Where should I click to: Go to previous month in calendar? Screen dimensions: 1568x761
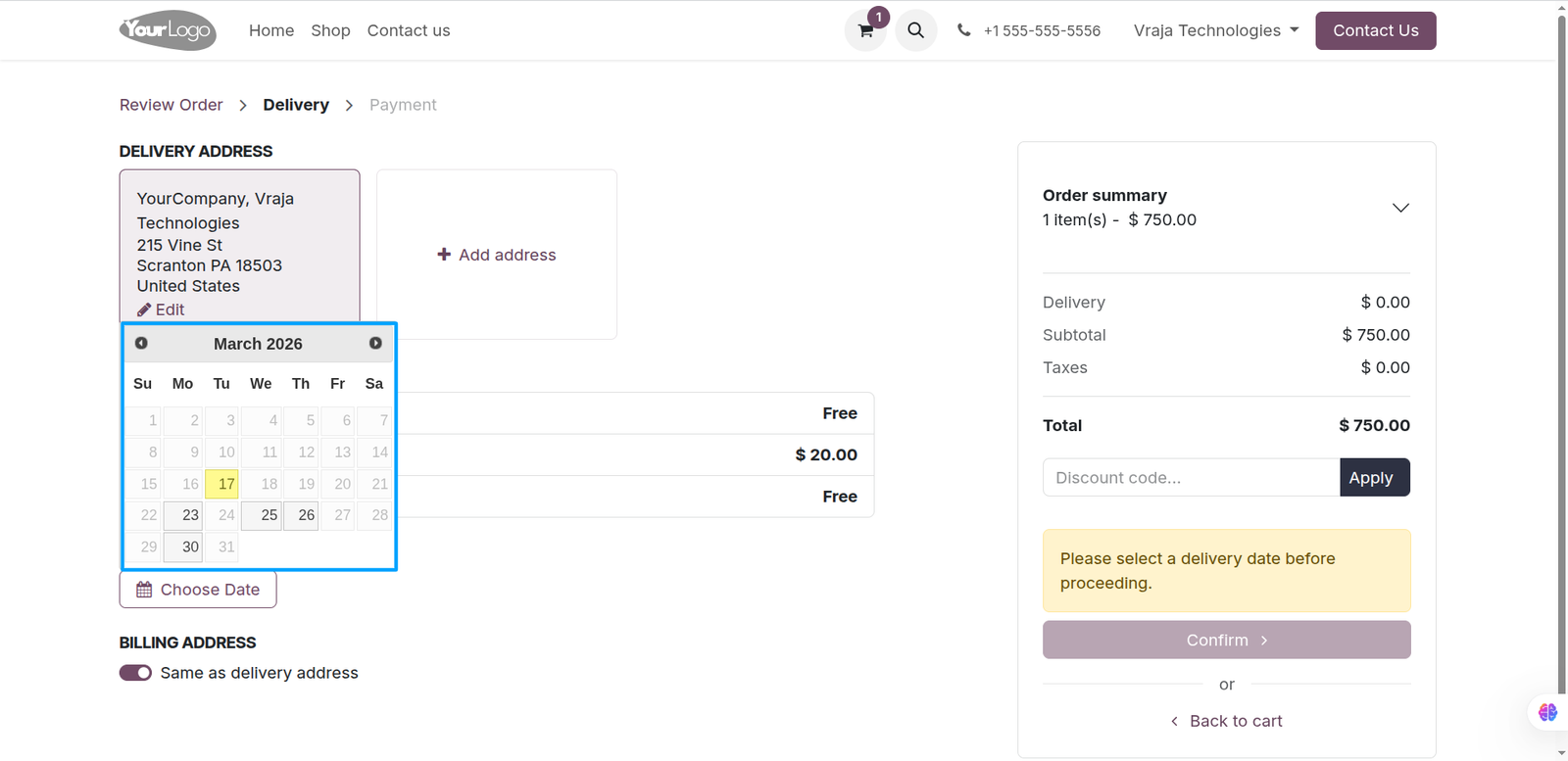tap(141, 343)
